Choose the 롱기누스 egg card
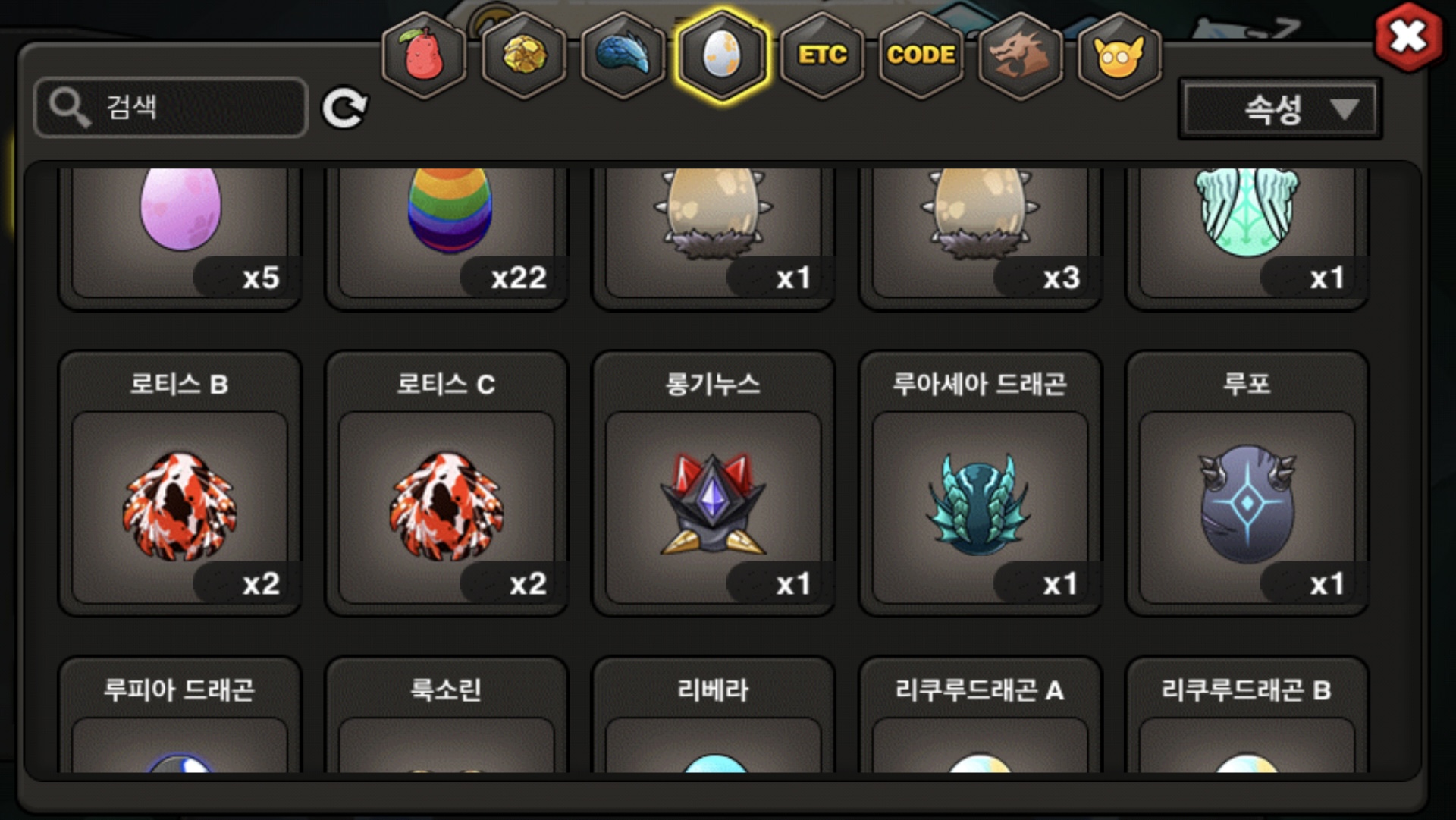Image resolution: width=1456 pixels, height=820 pixels. click(x=714, y=483)
